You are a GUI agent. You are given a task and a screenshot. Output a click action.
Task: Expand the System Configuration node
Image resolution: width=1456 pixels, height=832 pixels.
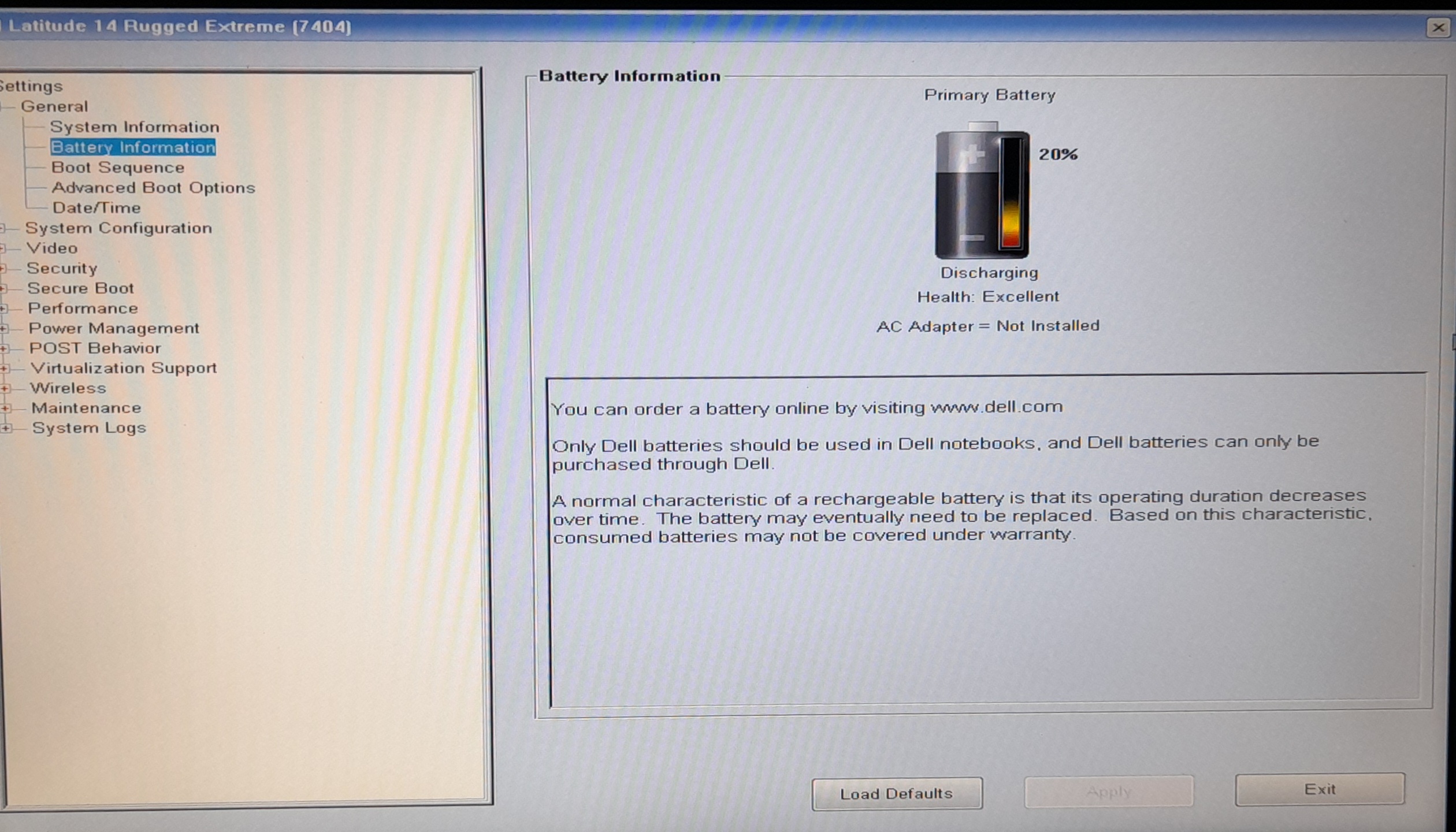tap(3, 229)
